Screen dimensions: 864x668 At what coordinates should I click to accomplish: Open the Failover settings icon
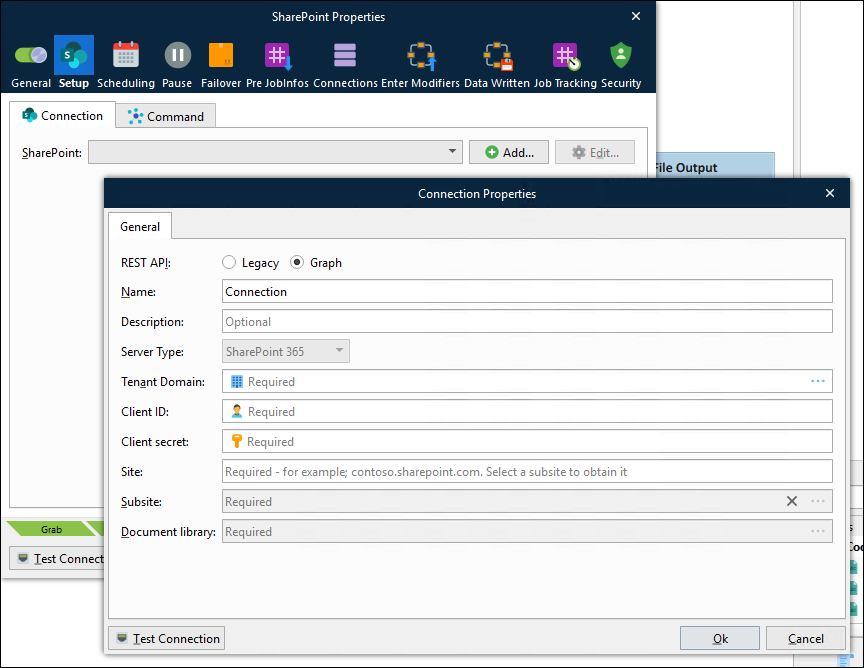pyautogui.click(x=221, y=55)
